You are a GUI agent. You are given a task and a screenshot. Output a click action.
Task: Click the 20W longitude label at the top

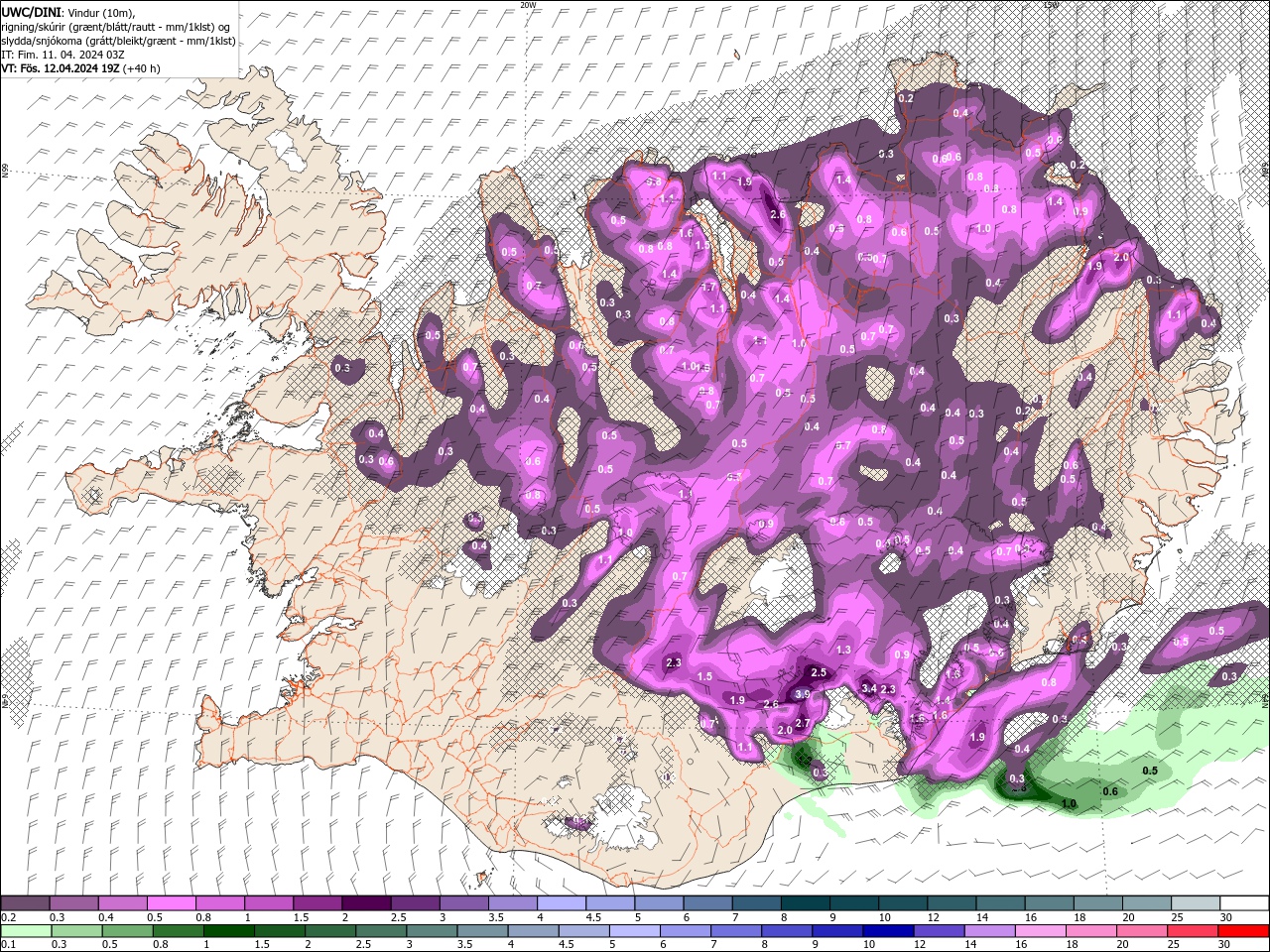[x=528, y=5]
